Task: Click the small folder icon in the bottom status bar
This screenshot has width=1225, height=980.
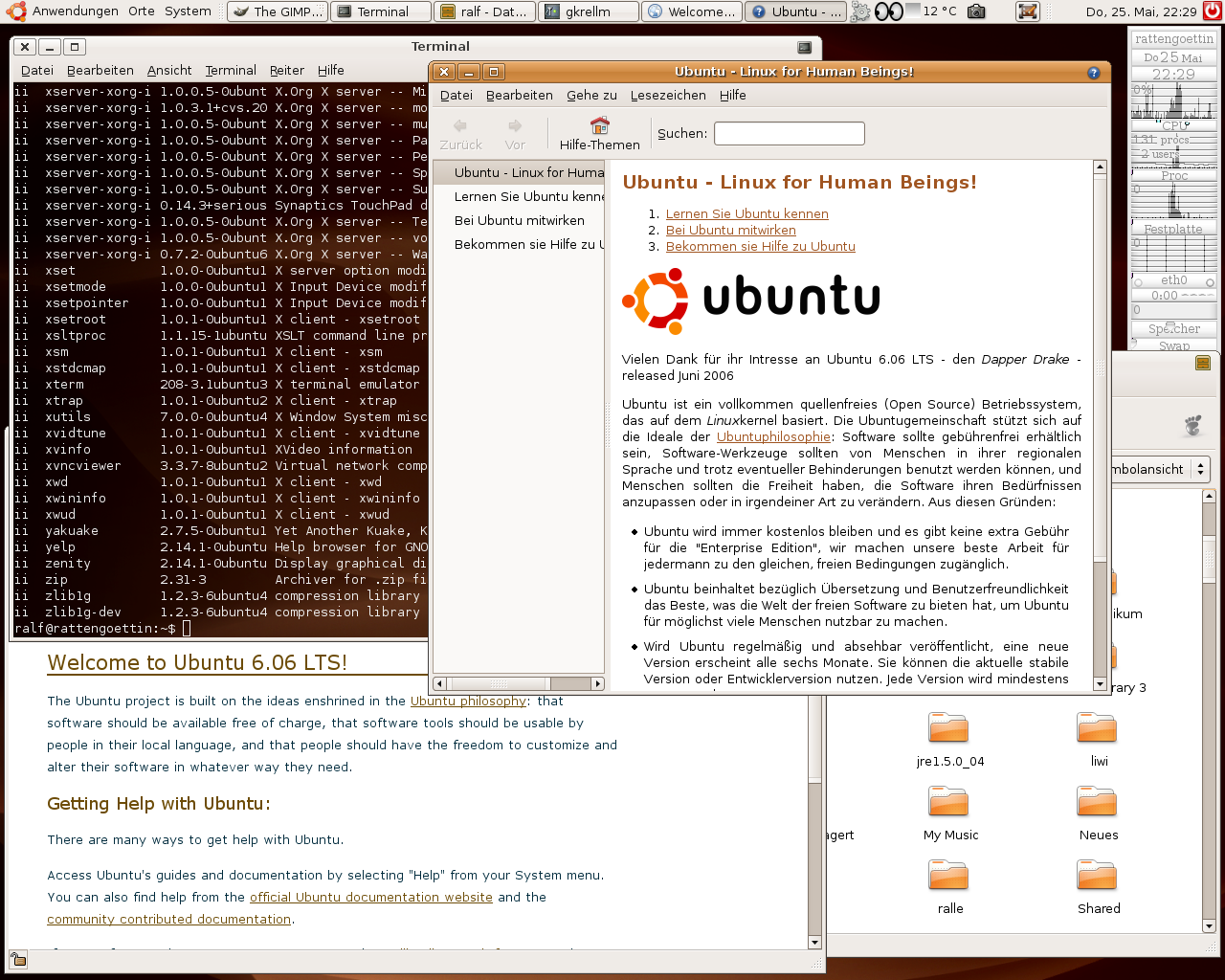Action: point(18,959)
